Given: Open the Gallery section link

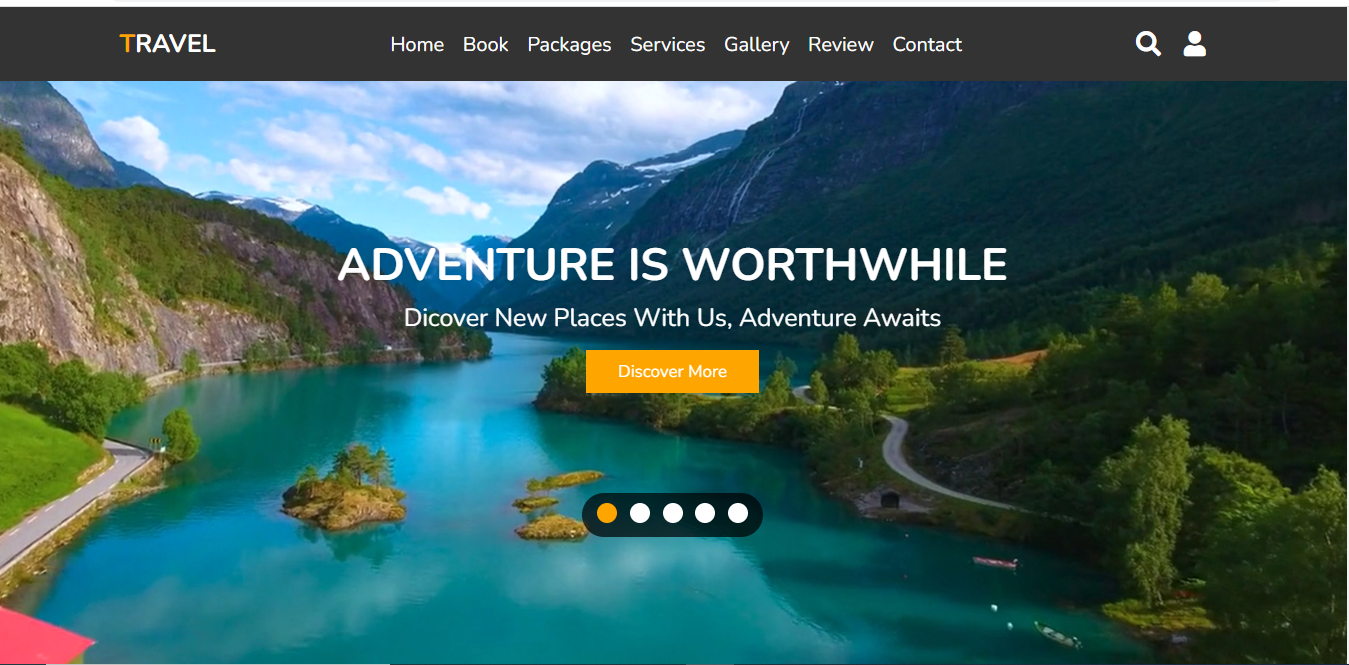Looking at the screenshot, I should tap(756, 45).
